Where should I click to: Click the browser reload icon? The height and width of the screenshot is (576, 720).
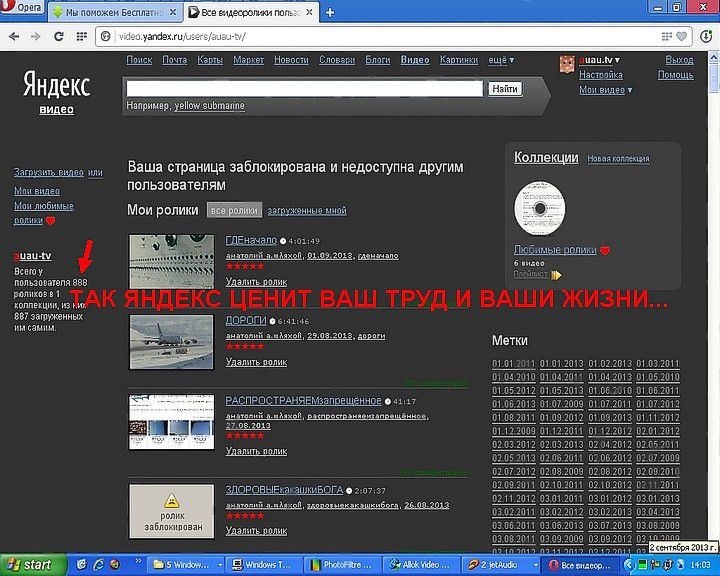pos(59,36)
